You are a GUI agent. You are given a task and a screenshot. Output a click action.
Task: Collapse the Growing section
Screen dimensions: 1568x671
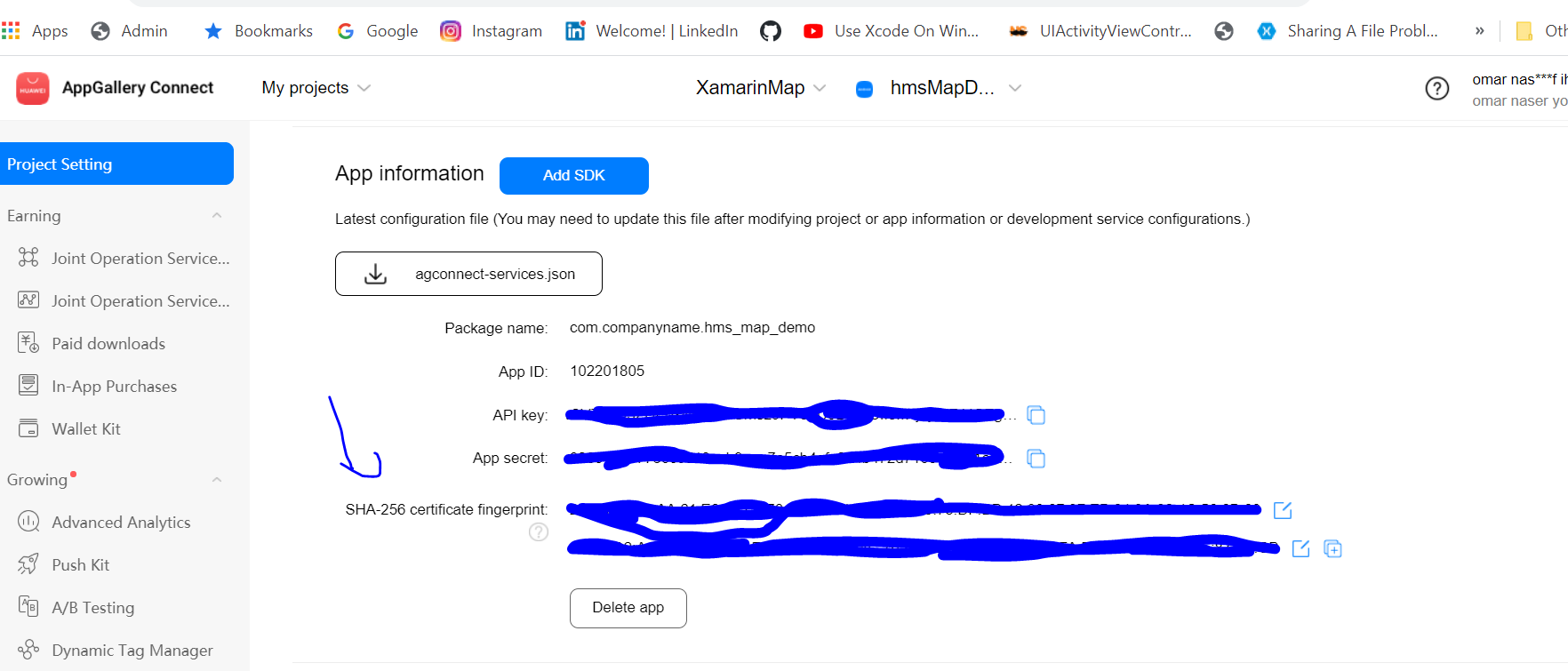pos(217,480)
